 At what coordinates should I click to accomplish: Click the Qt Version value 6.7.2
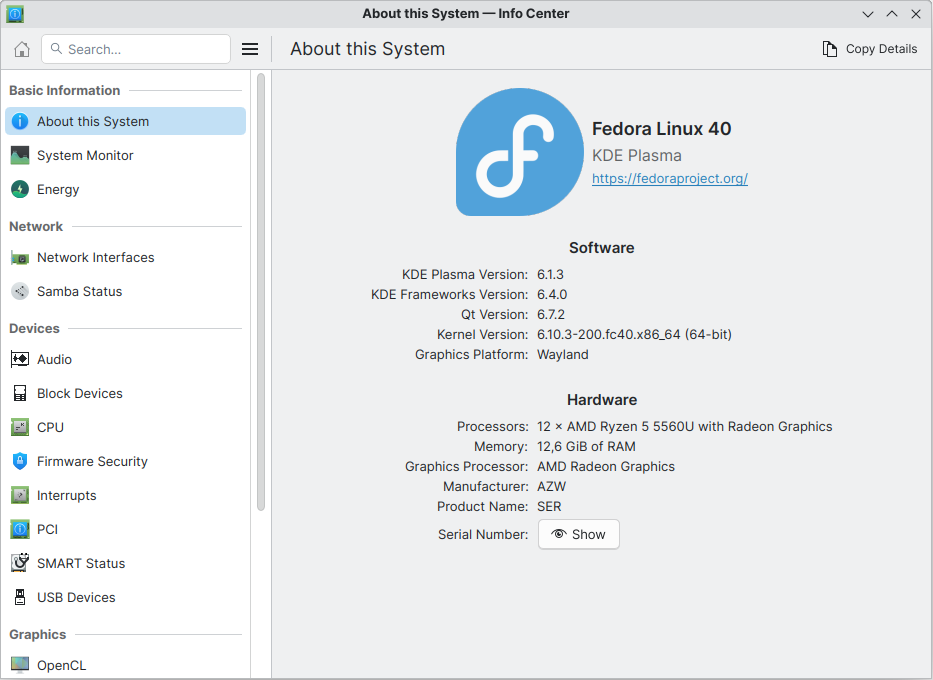click(x=551, y=314)
